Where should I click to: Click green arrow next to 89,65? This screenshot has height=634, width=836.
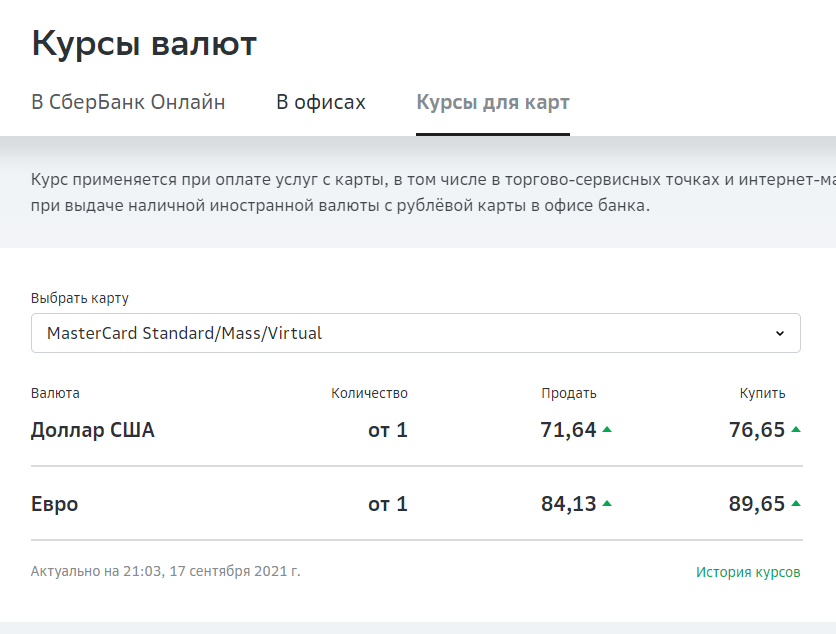coord(796,504)
